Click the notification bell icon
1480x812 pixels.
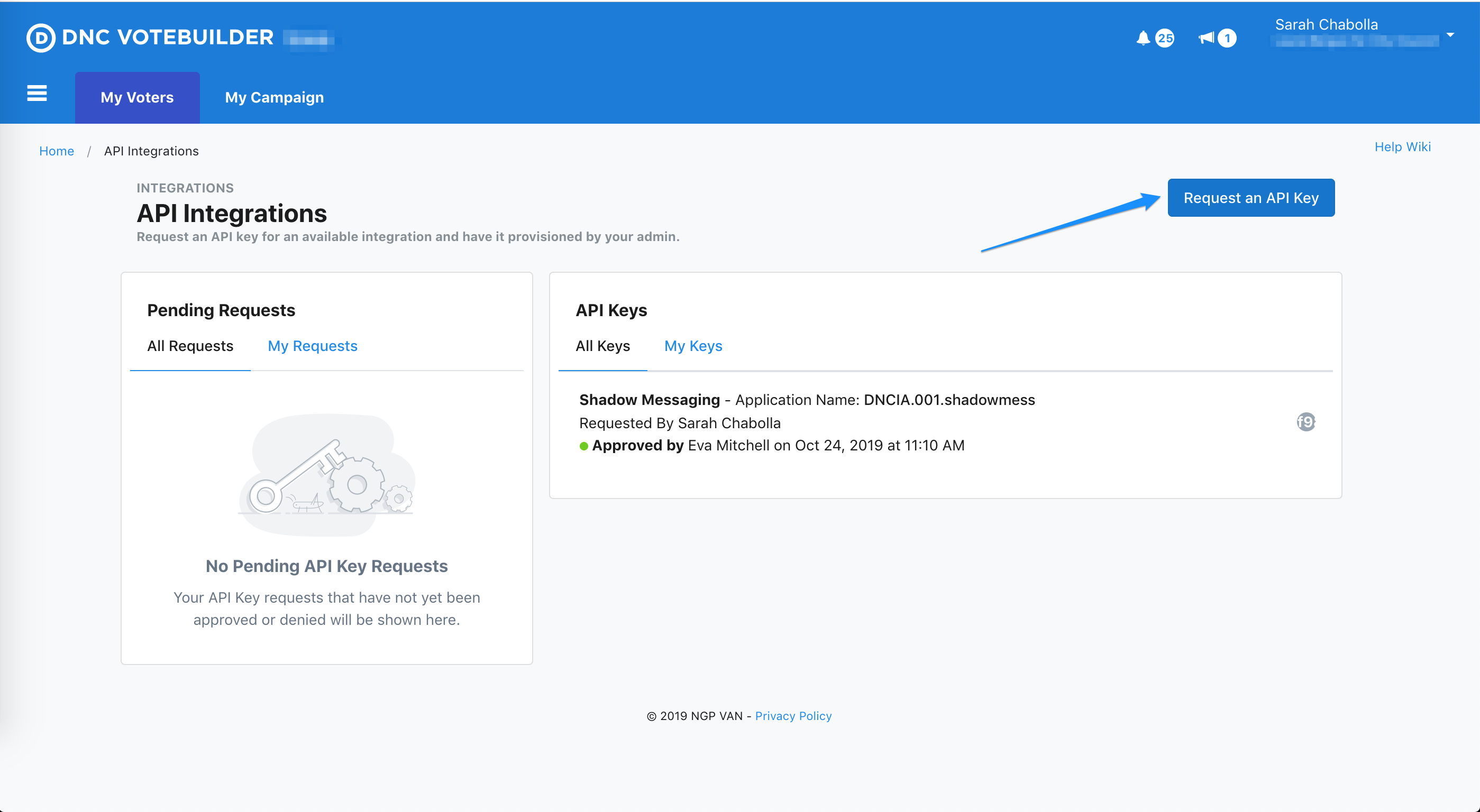1143,38
